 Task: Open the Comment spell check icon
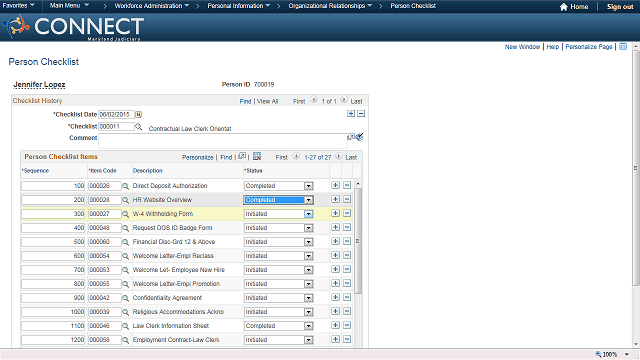(360, 137)
